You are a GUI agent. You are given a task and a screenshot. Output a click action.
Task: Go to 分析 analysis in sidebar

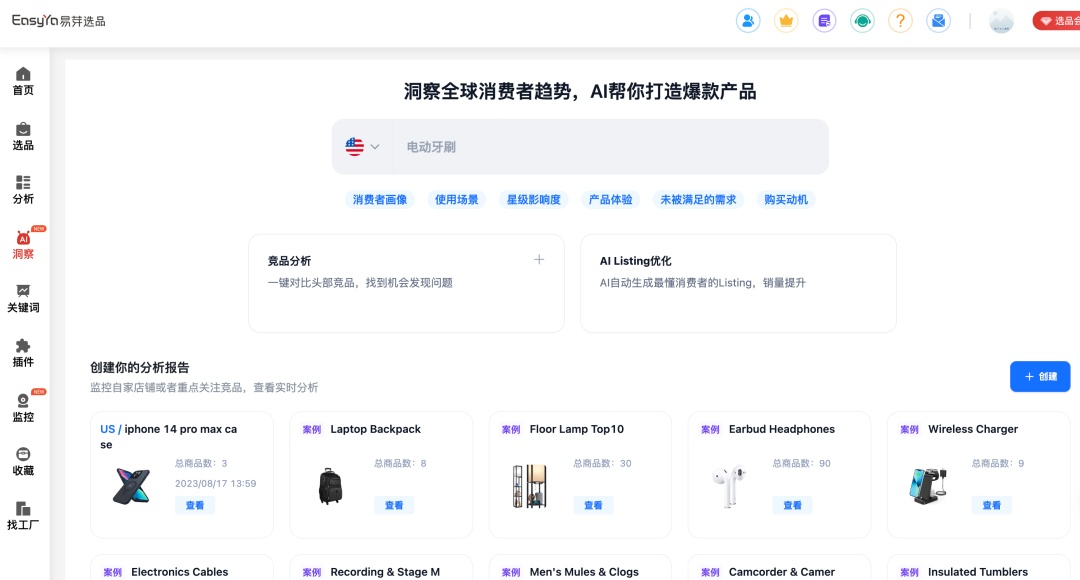[23, 190]
